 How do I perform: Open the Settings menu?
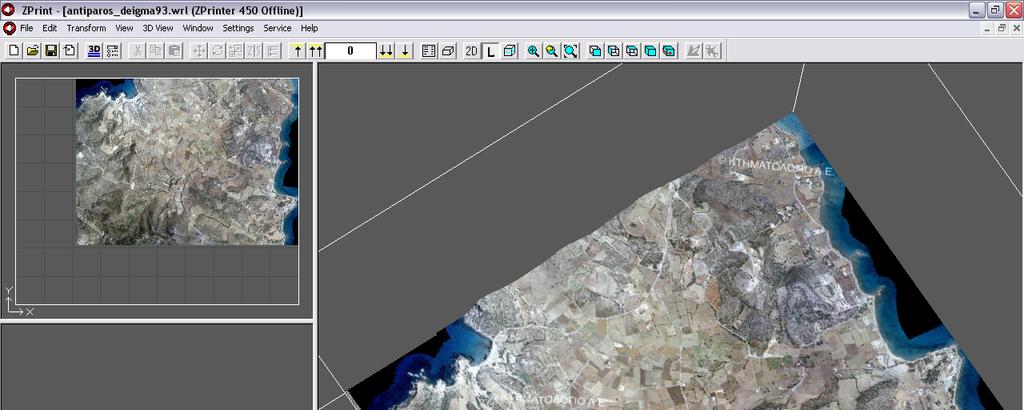[238, 28]
